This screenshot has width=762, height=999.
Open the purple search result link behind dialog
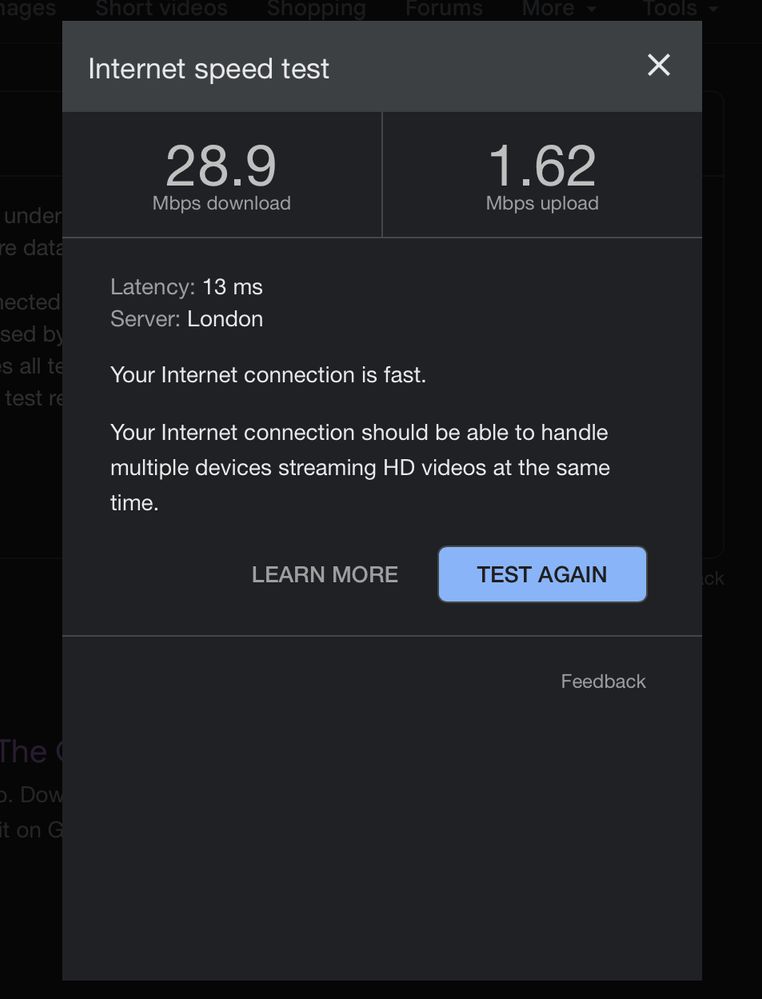click(x=24, y=751)
